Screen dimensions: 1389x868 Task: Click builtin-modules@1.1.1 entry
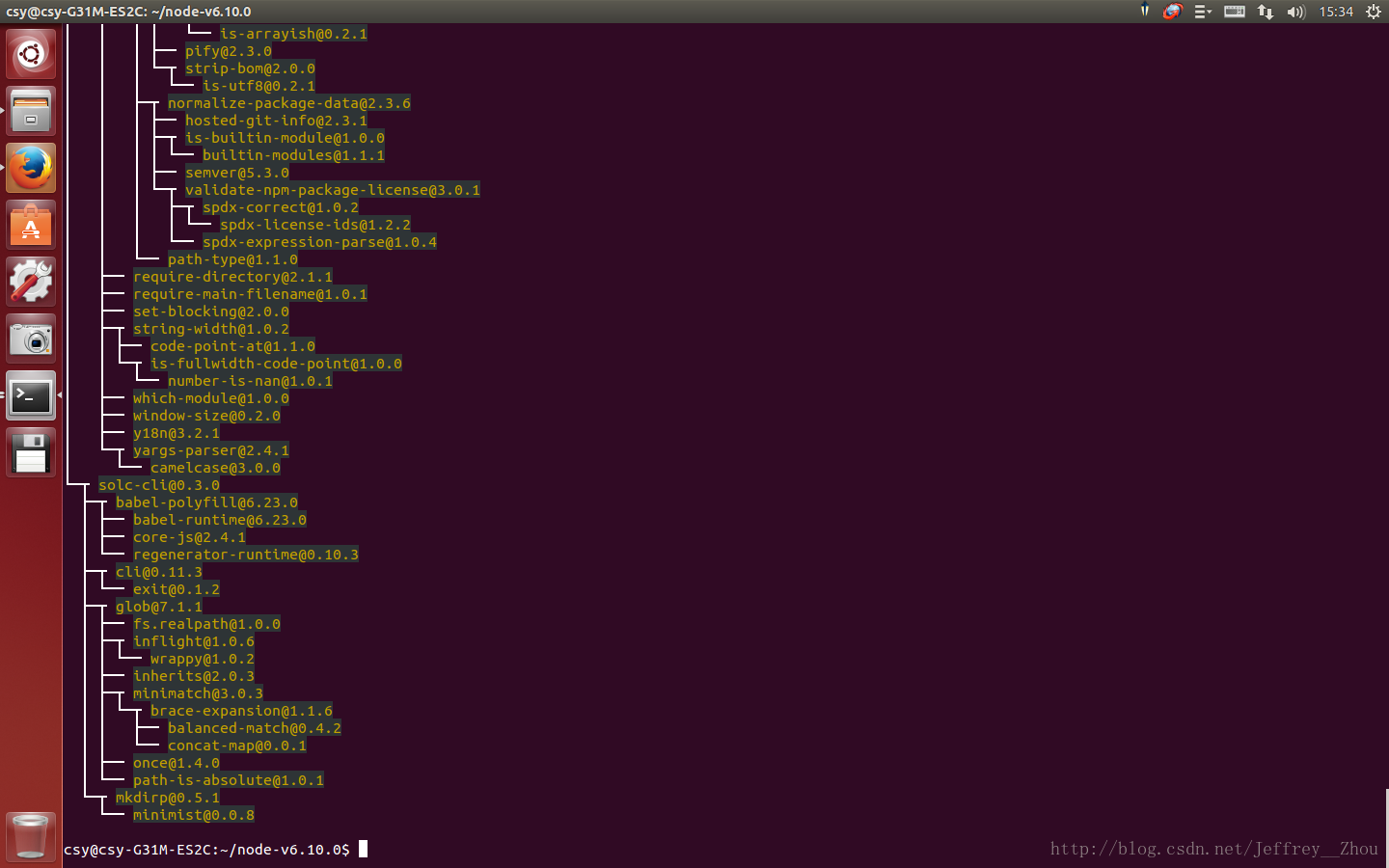[293, 155]
